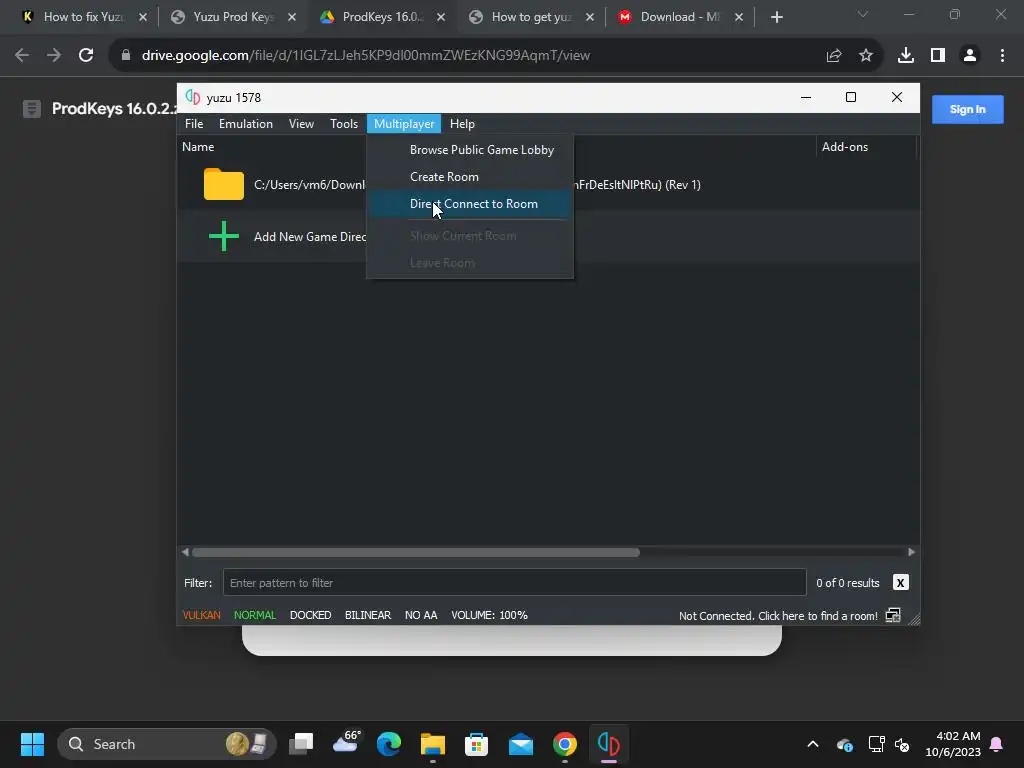The height and width of the screenshot is (768, 1024).
Task: Click the yellow game directory folder icon
Action: tap(224, 184)
